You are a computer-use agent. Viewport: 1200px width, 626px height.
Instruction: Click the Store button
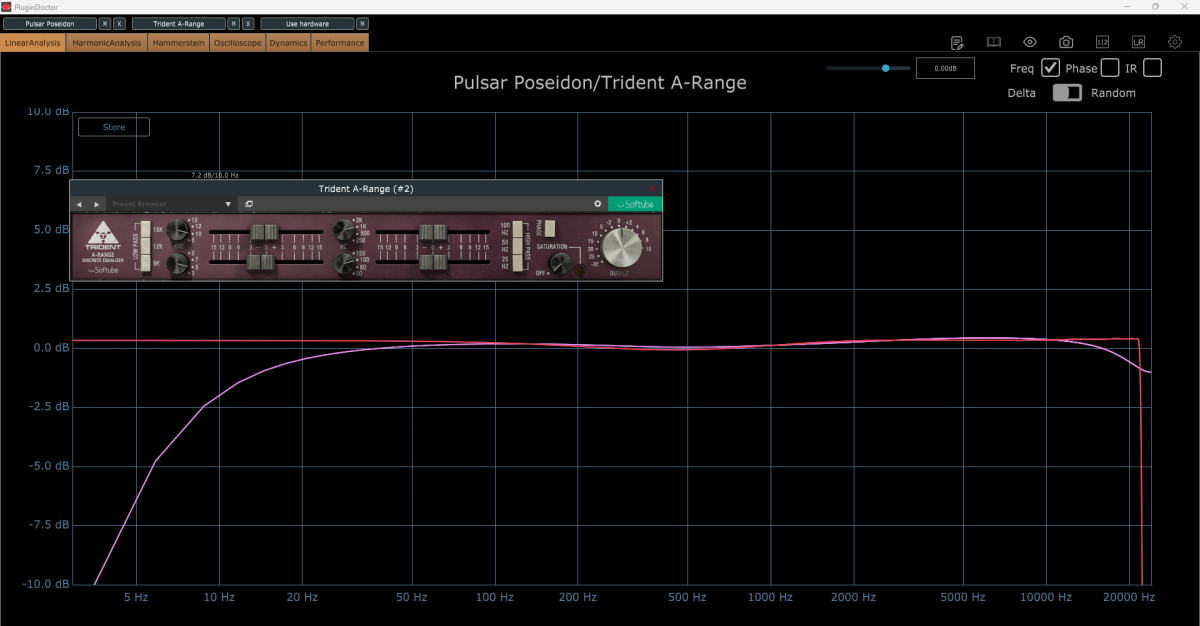(x=114, y=127)
